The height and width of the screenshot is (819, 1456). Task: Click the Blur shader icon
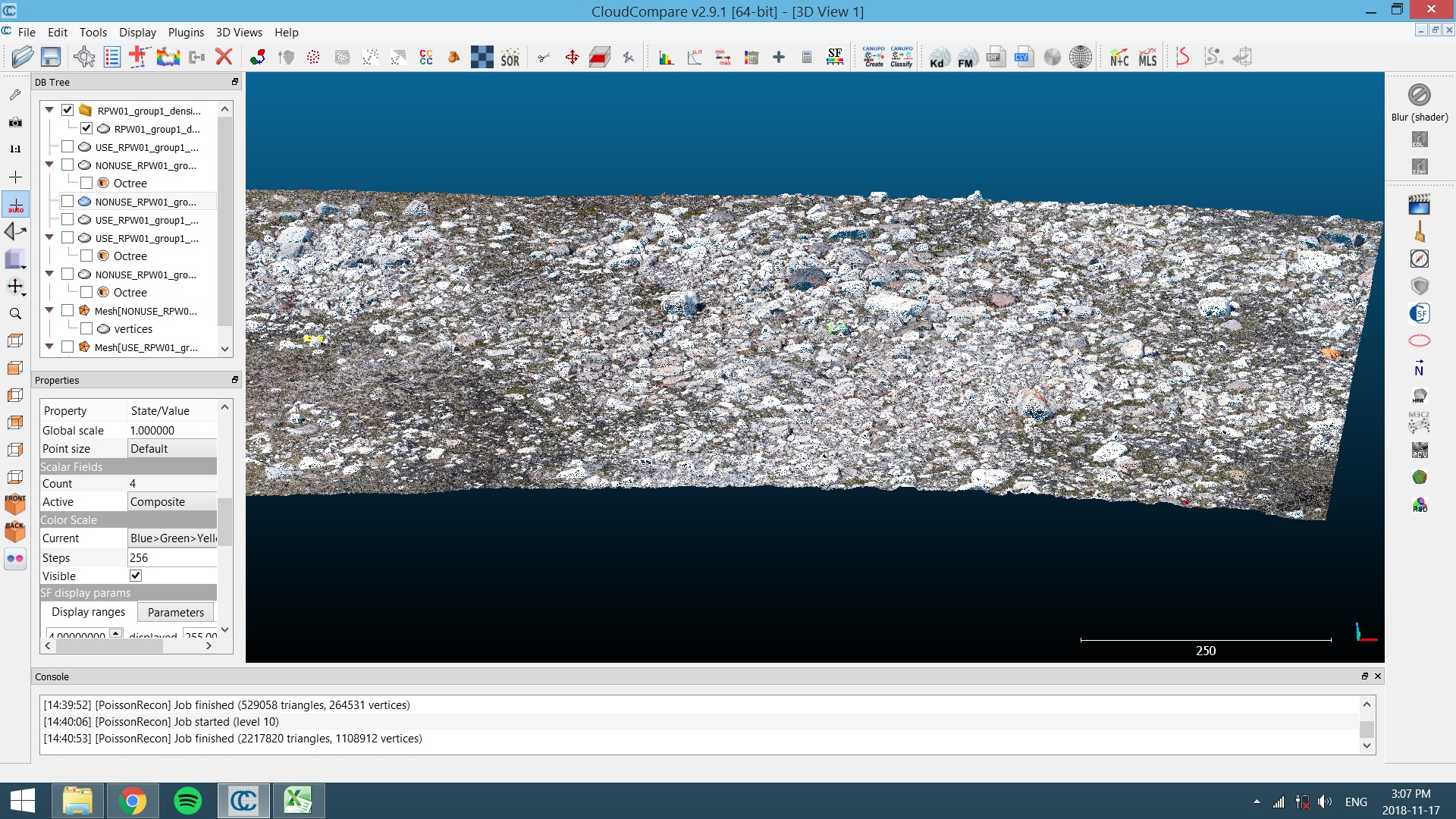coord(1419,95)
